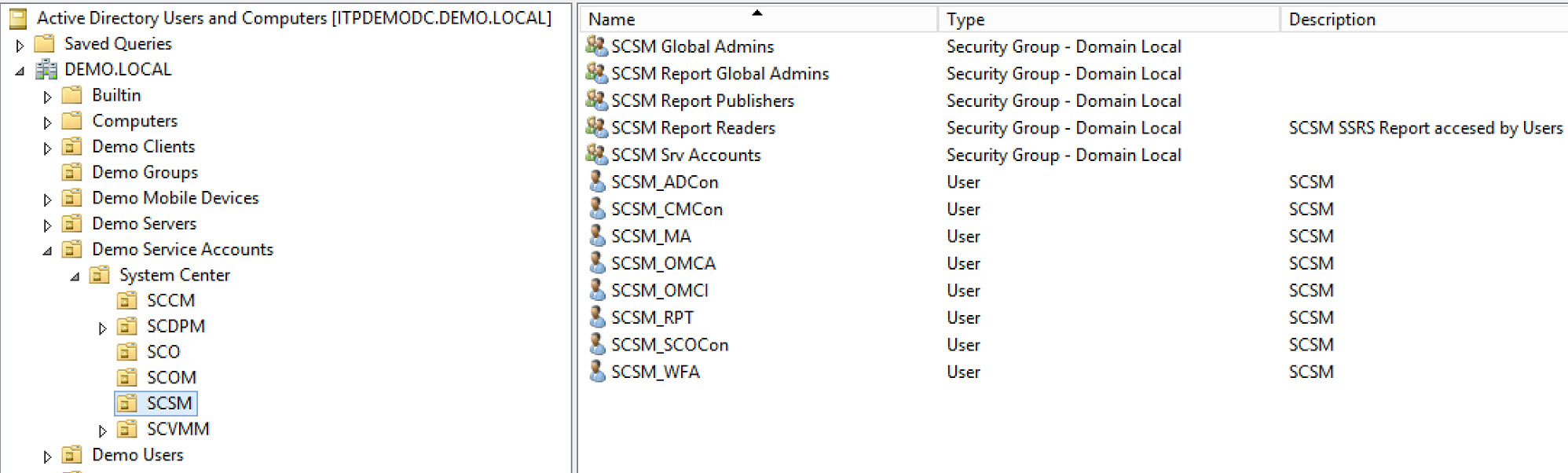Click the SCSM Global Admins group icon
Screen dimensions: 1568x473
click(597, 46)
